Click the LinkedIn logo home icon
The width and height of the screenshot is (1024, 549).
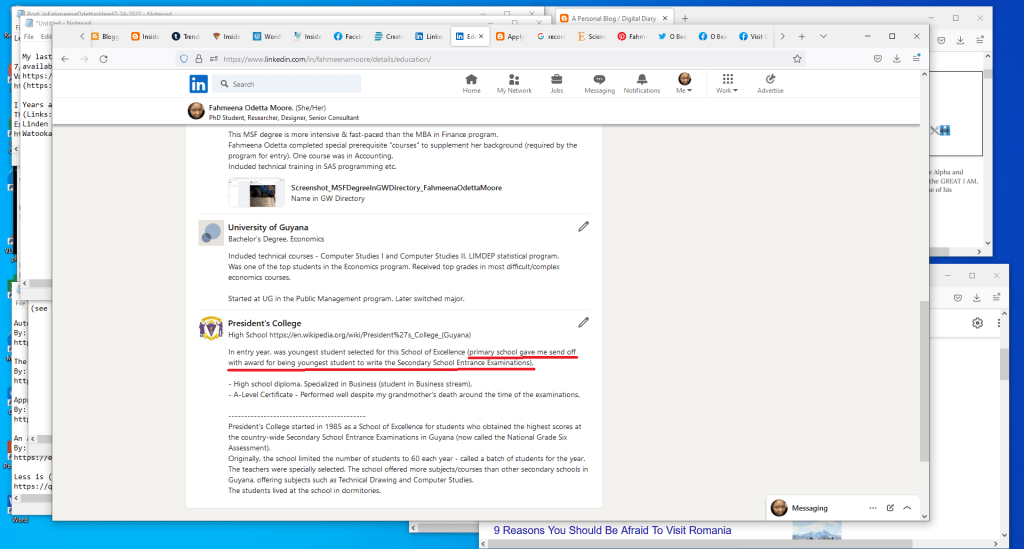pos(200,84)
